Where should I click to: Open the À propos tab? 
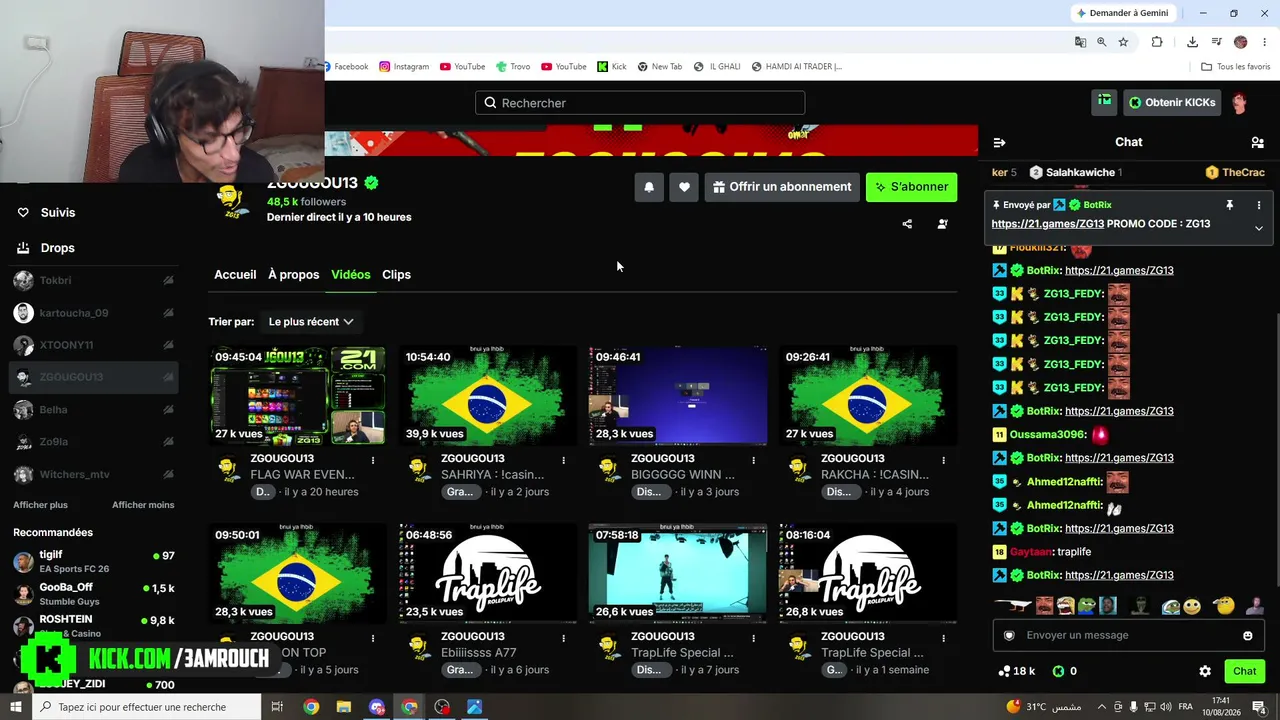(294, 275)
